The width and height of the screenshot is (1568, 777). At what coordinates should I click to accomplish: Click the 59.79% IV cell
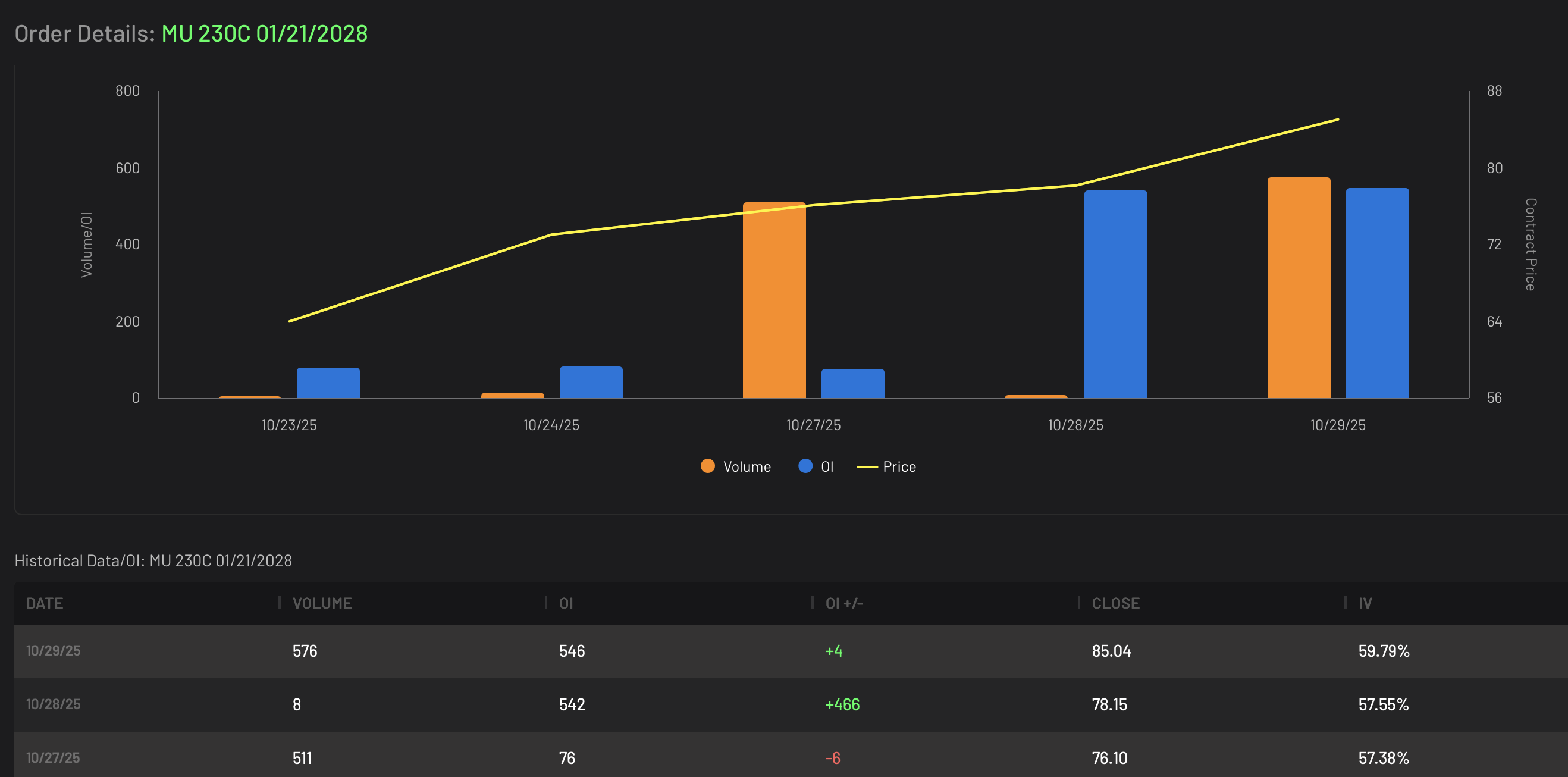click(x=1384, y=651)
